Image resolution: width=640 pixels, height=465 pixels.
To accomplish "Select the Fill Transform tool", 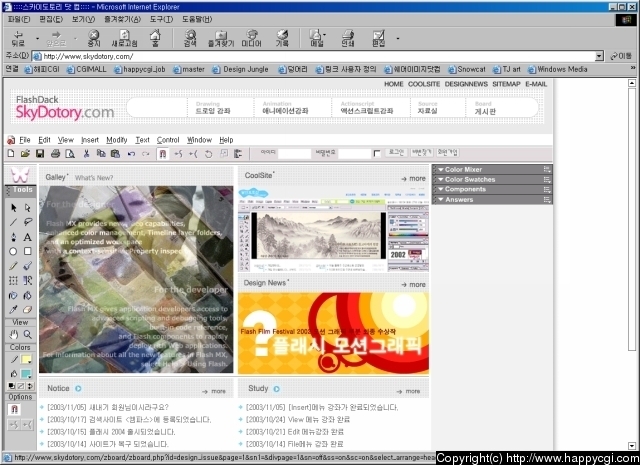I will [x=27, y=280].
